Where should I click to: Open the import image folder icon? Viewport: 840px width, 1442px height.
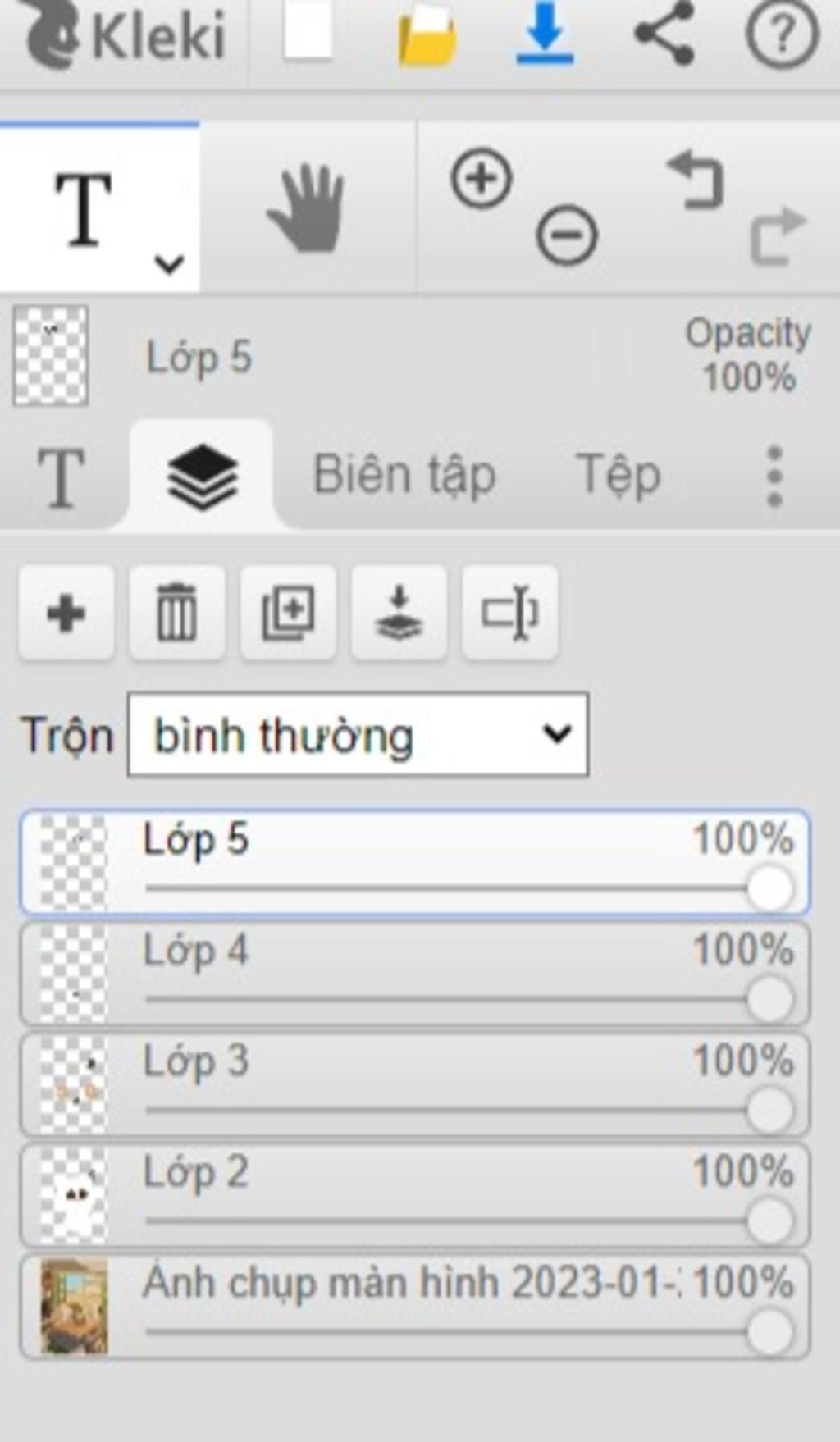[x=427, y=37]
